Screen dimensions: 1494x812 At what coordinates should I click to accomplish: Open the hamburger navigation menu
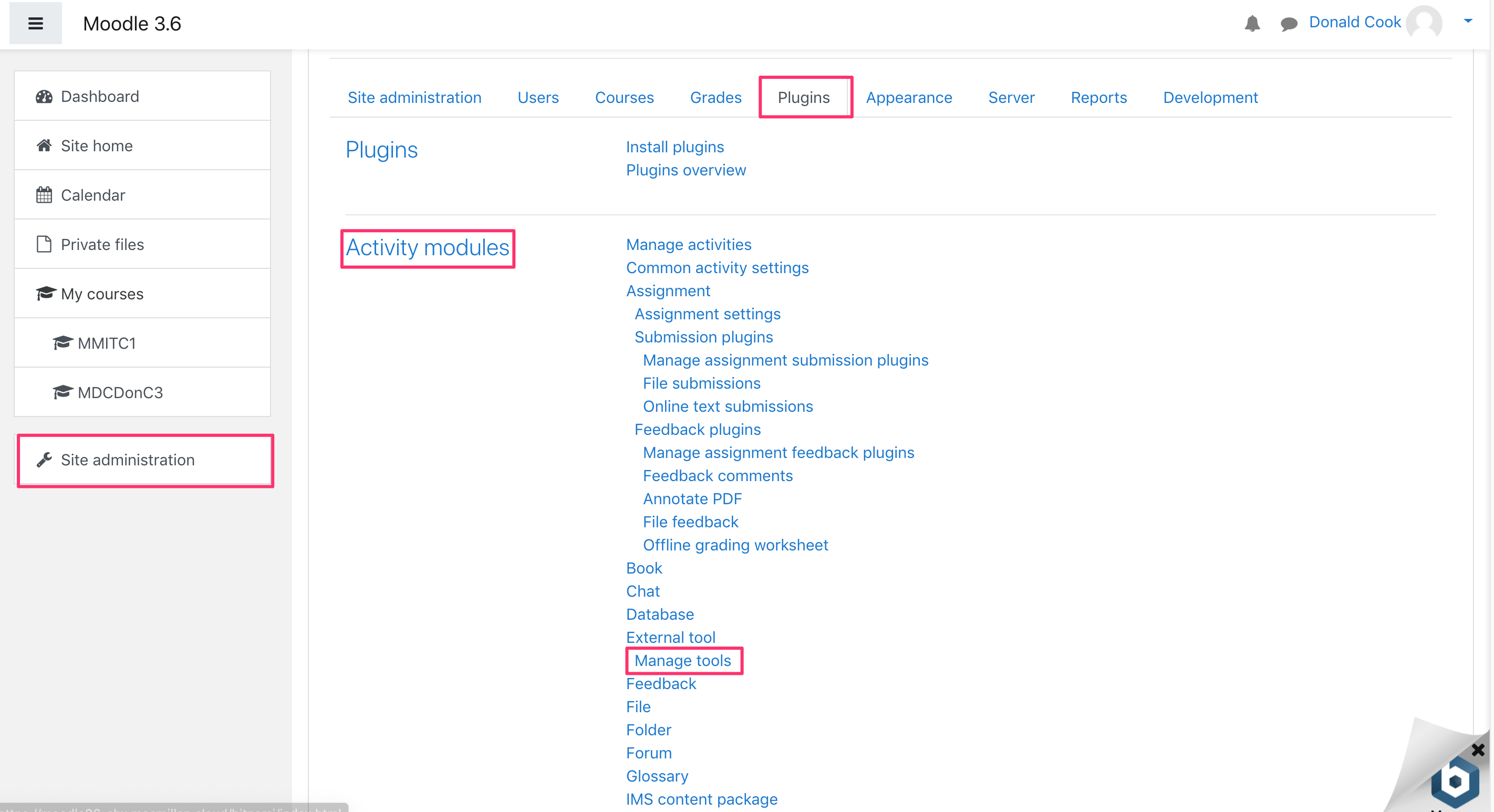(35, 23)
